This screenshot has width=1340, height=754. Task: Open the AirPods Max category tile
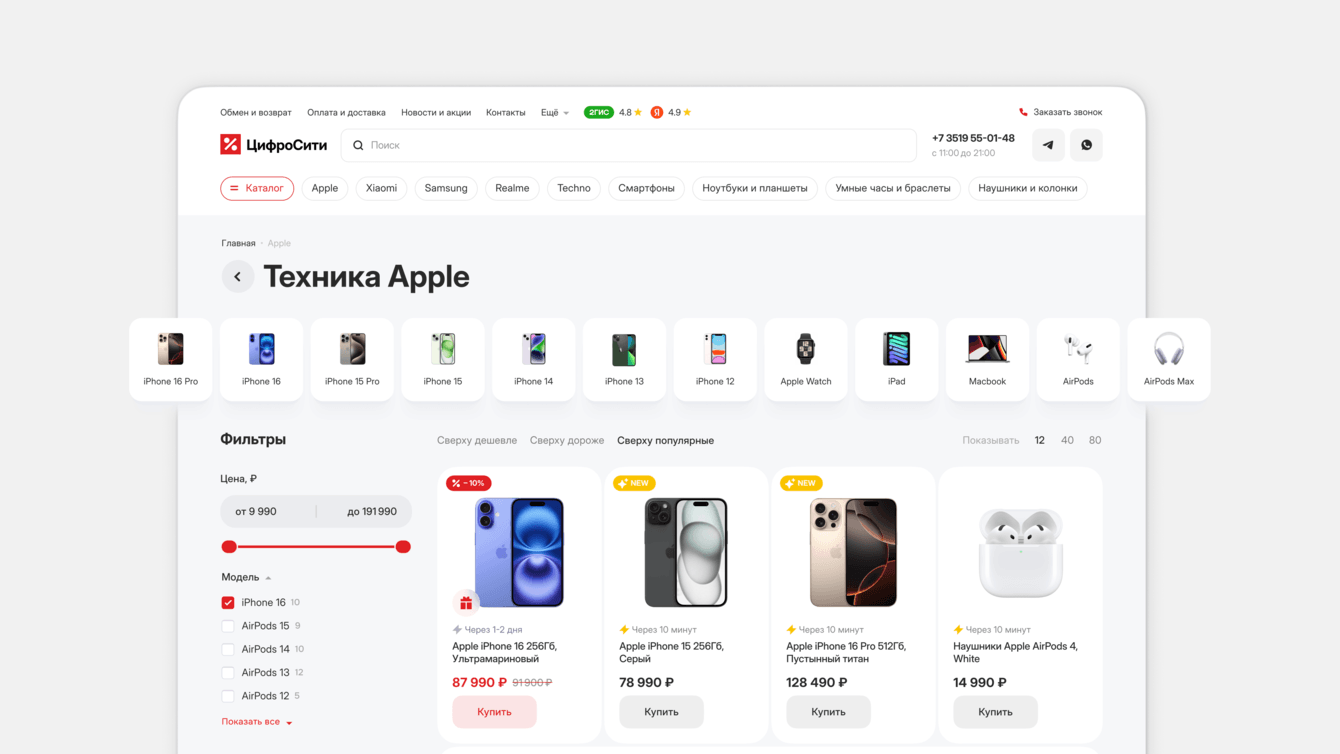tap(1169, 360)
